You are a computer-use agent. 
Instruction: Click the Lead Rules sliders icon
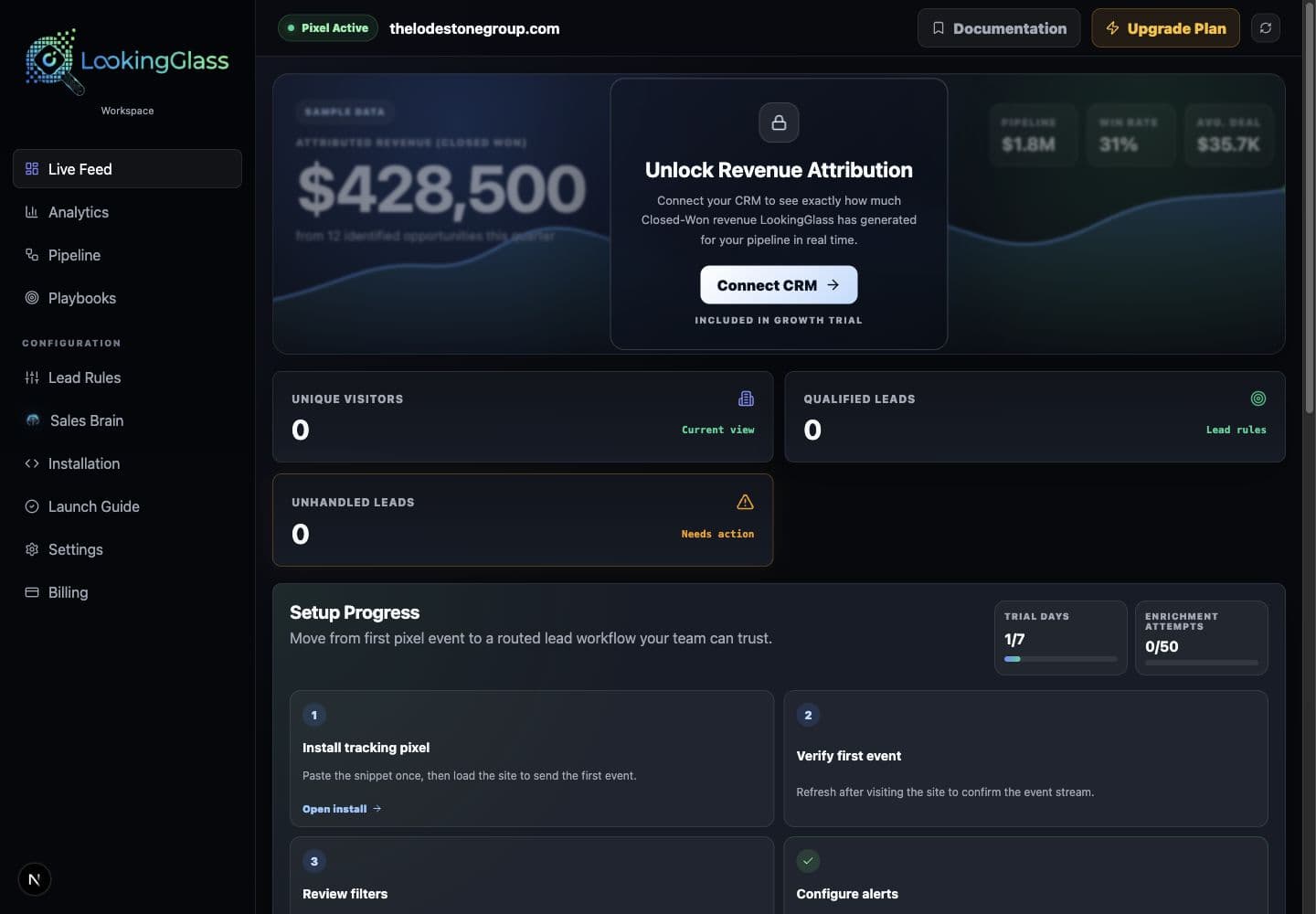coord(32,377)
